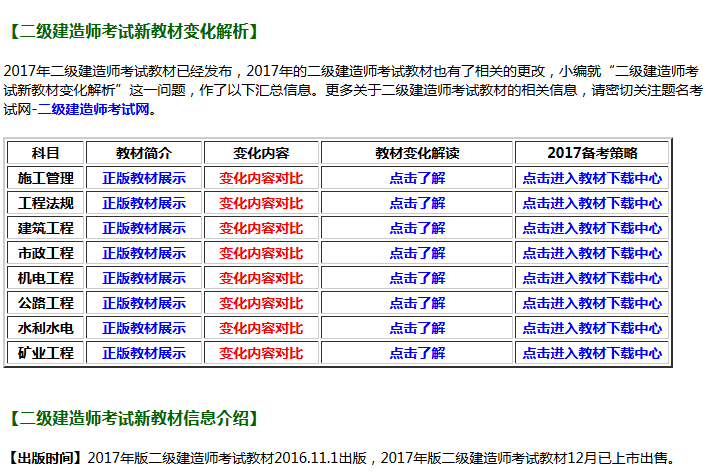Open 正版教材展示 for 水利水电
717x474 pixels.
click(x=144, y=328)
